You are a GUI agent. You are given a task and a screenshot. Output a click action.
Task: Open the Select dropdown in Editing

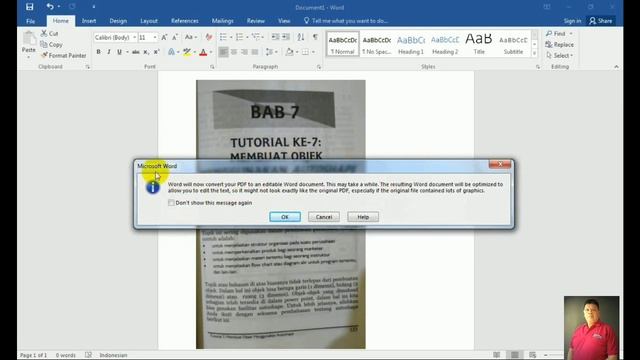coord(560,56)
